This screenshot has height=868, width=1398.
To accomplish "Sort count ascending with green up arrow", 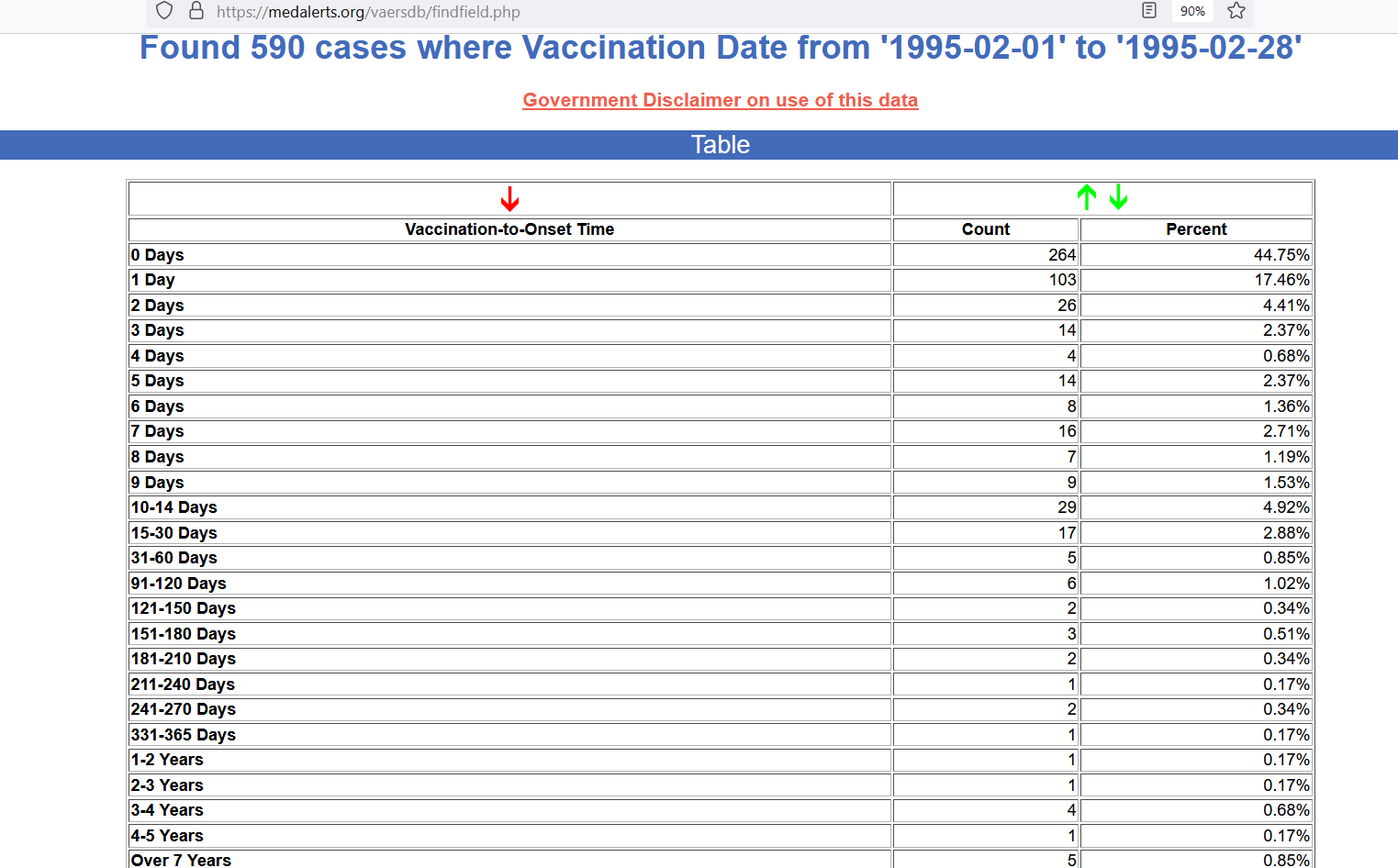I will point(1087,196).
